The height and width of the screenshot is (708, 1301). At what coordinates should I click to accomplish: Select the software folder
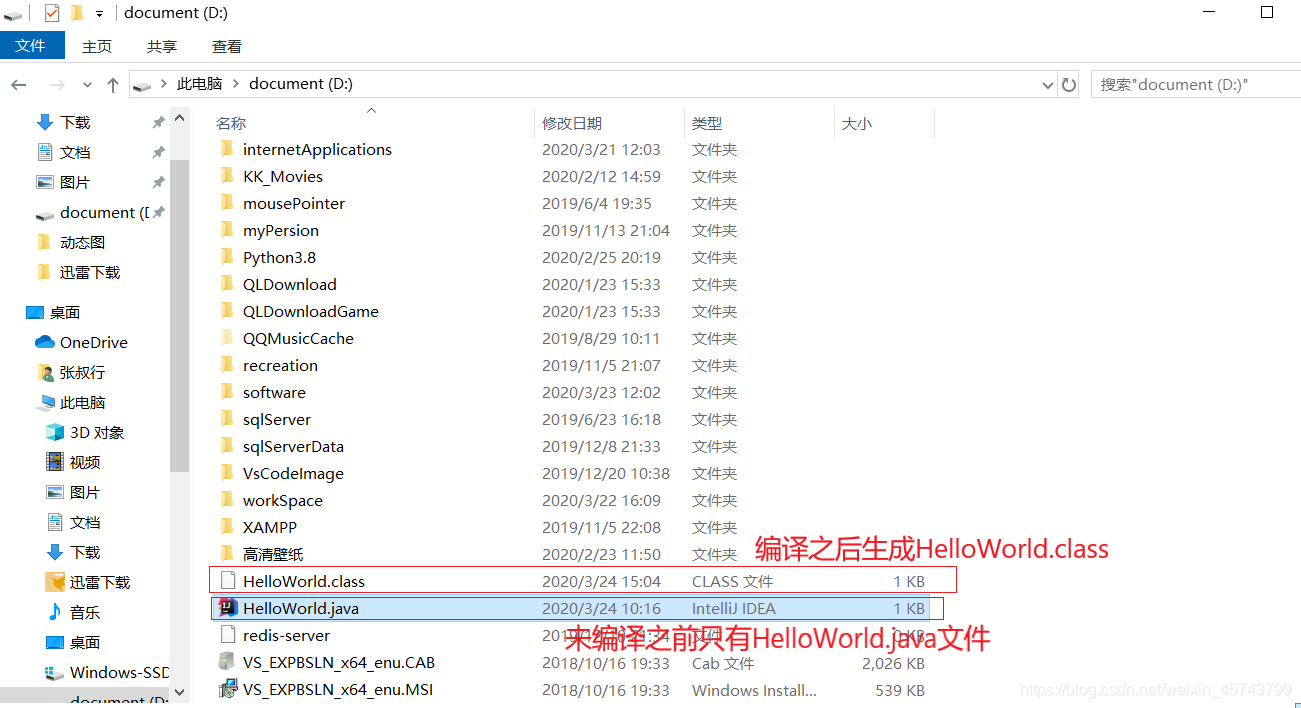274,393
